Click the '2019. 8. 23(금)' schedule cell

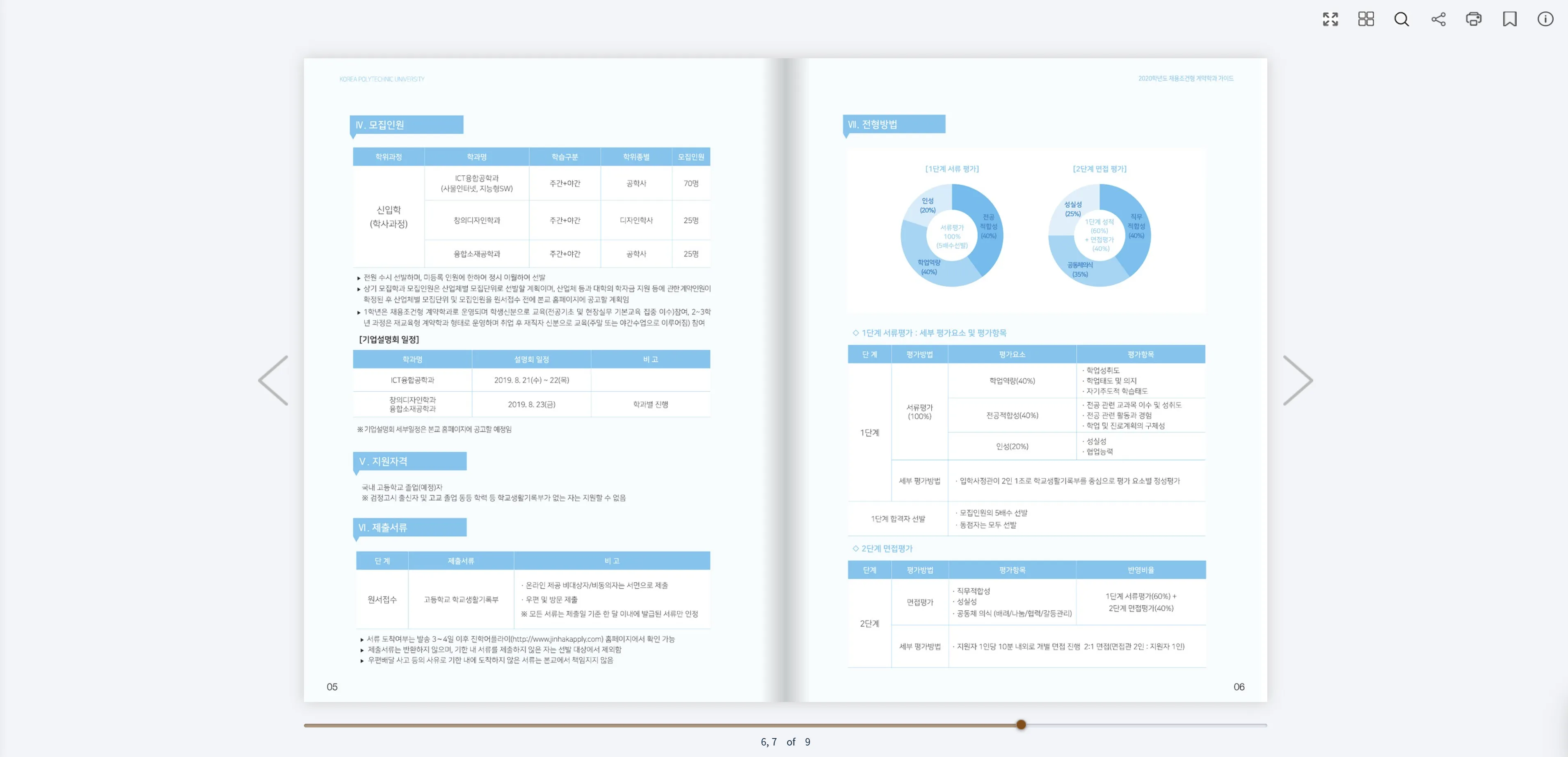(x=531, y=404)
